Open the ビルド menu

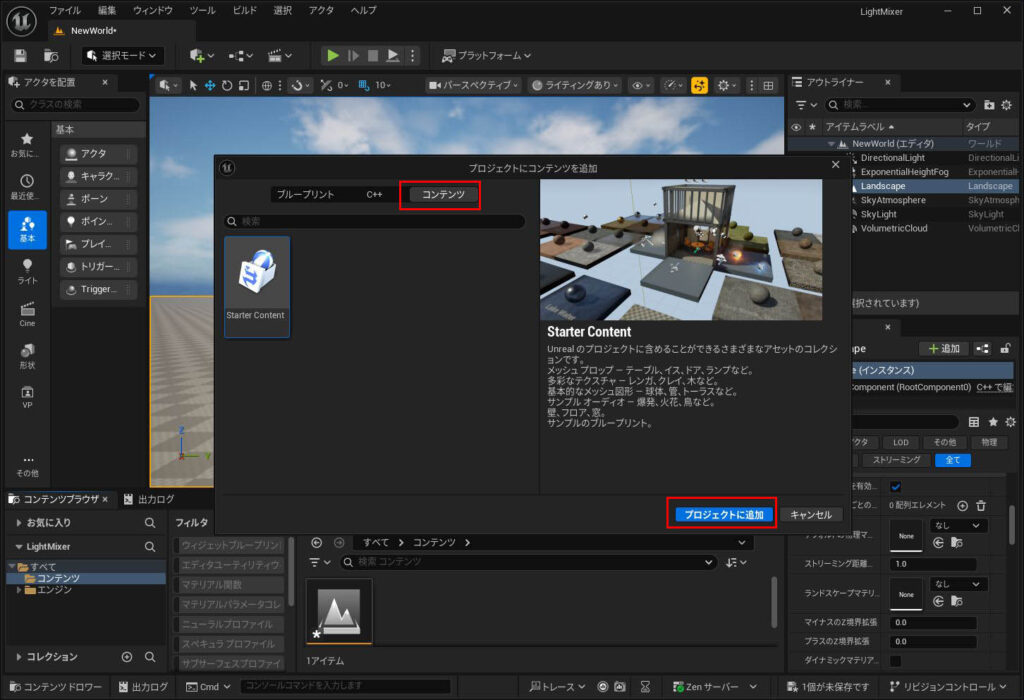pyautogui.click(x=244, y=10)
